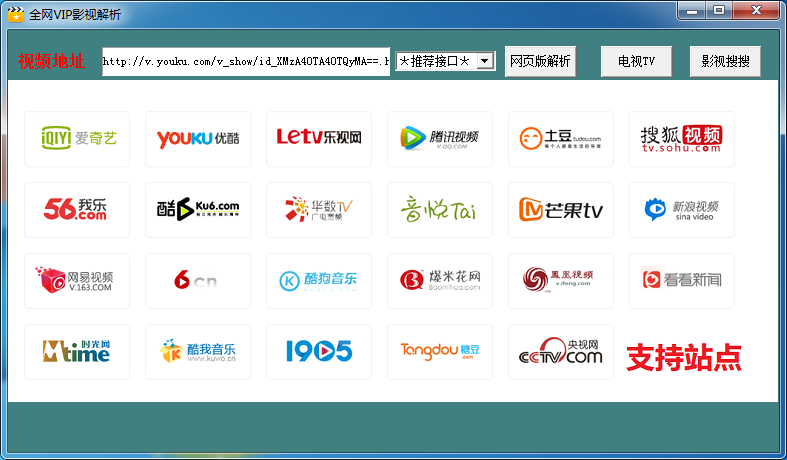Select the Youku logo tile
The image size is (787, 460).
[198, 139]
